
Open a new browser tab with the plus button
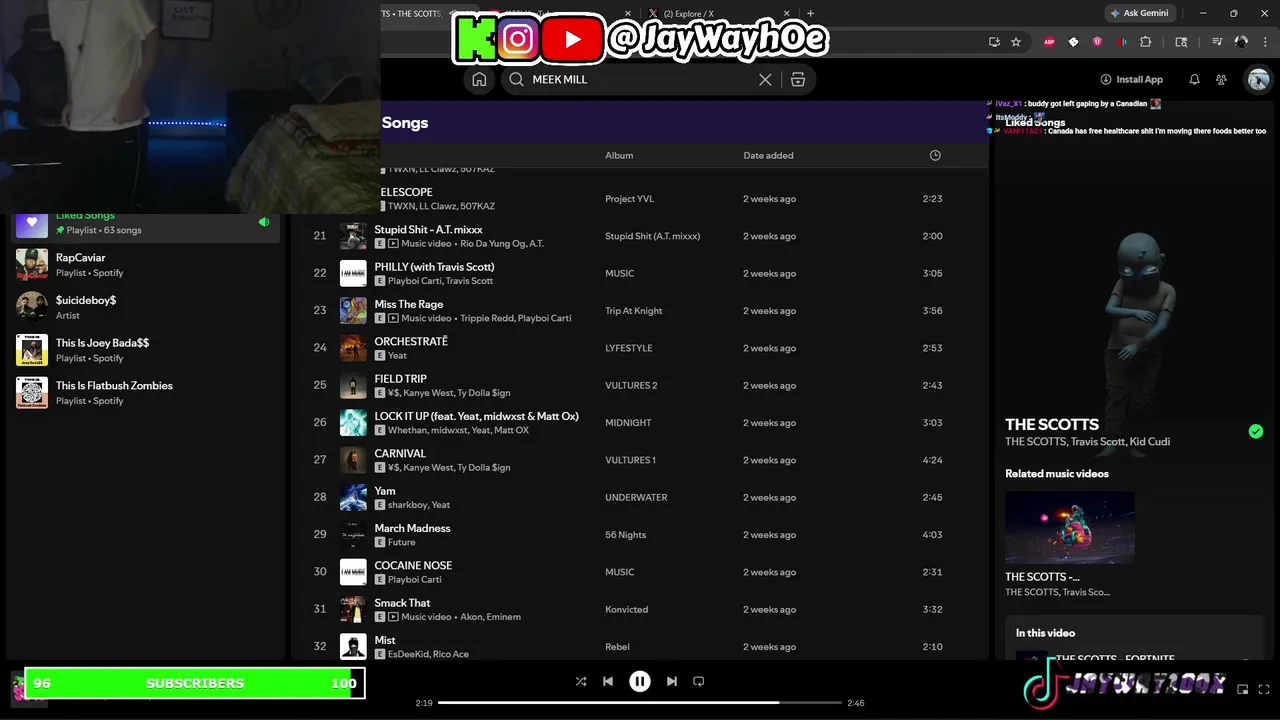coord(810,13)
